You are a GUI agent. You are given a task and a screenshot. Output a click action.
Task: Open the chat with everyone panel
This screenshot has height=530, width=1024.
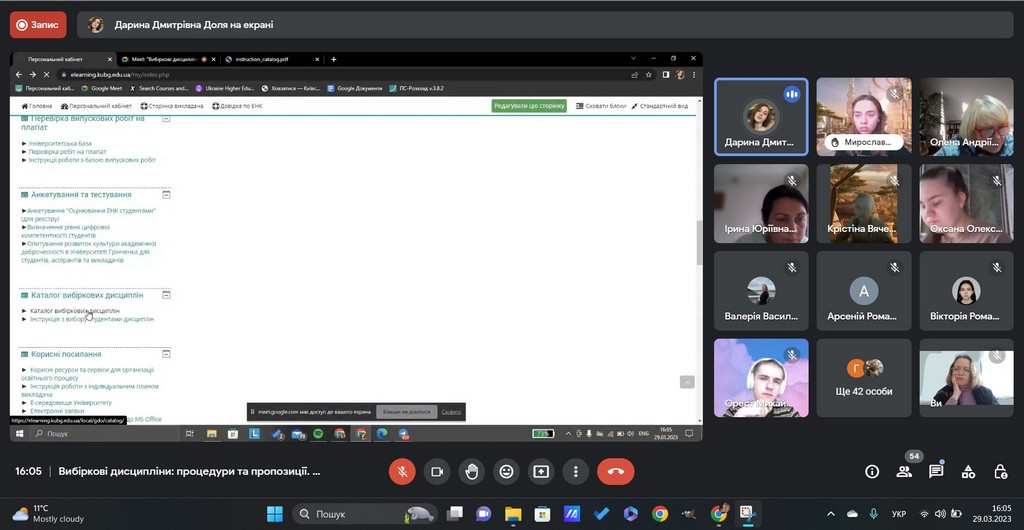(936, 471)
